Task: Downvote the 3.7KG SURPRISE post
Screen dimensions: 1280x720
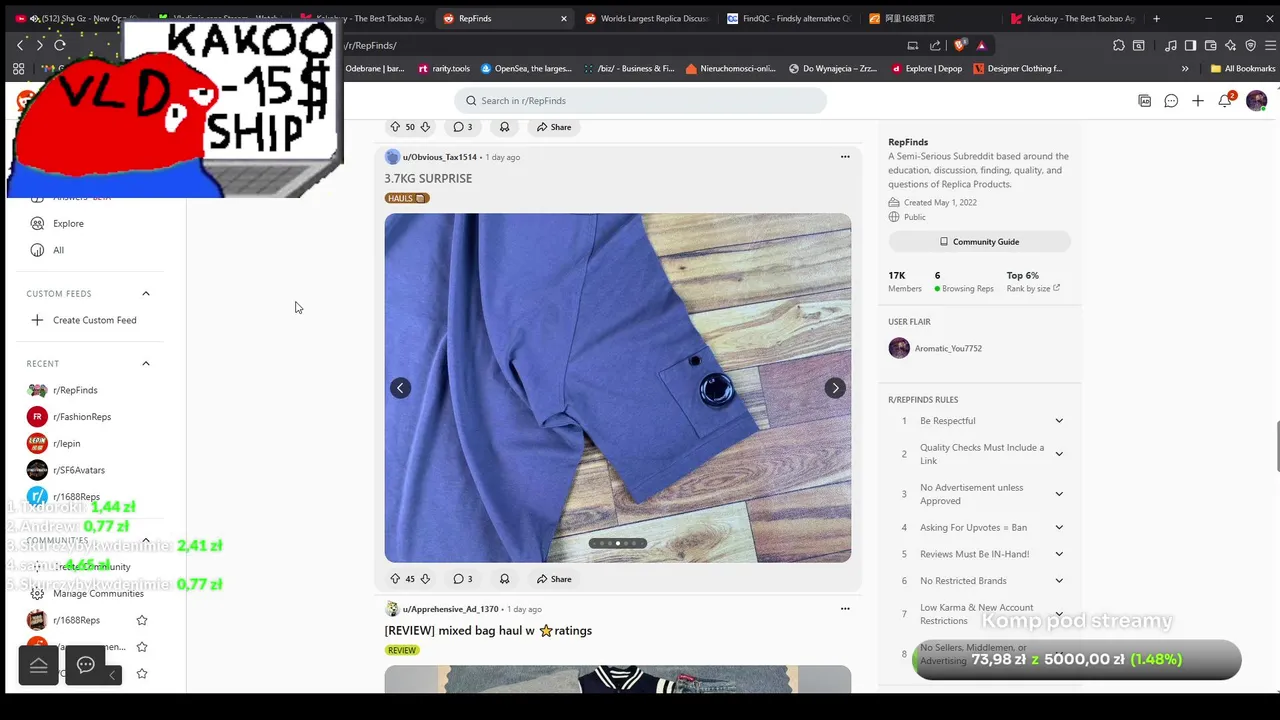Action: tap(425, 579)
